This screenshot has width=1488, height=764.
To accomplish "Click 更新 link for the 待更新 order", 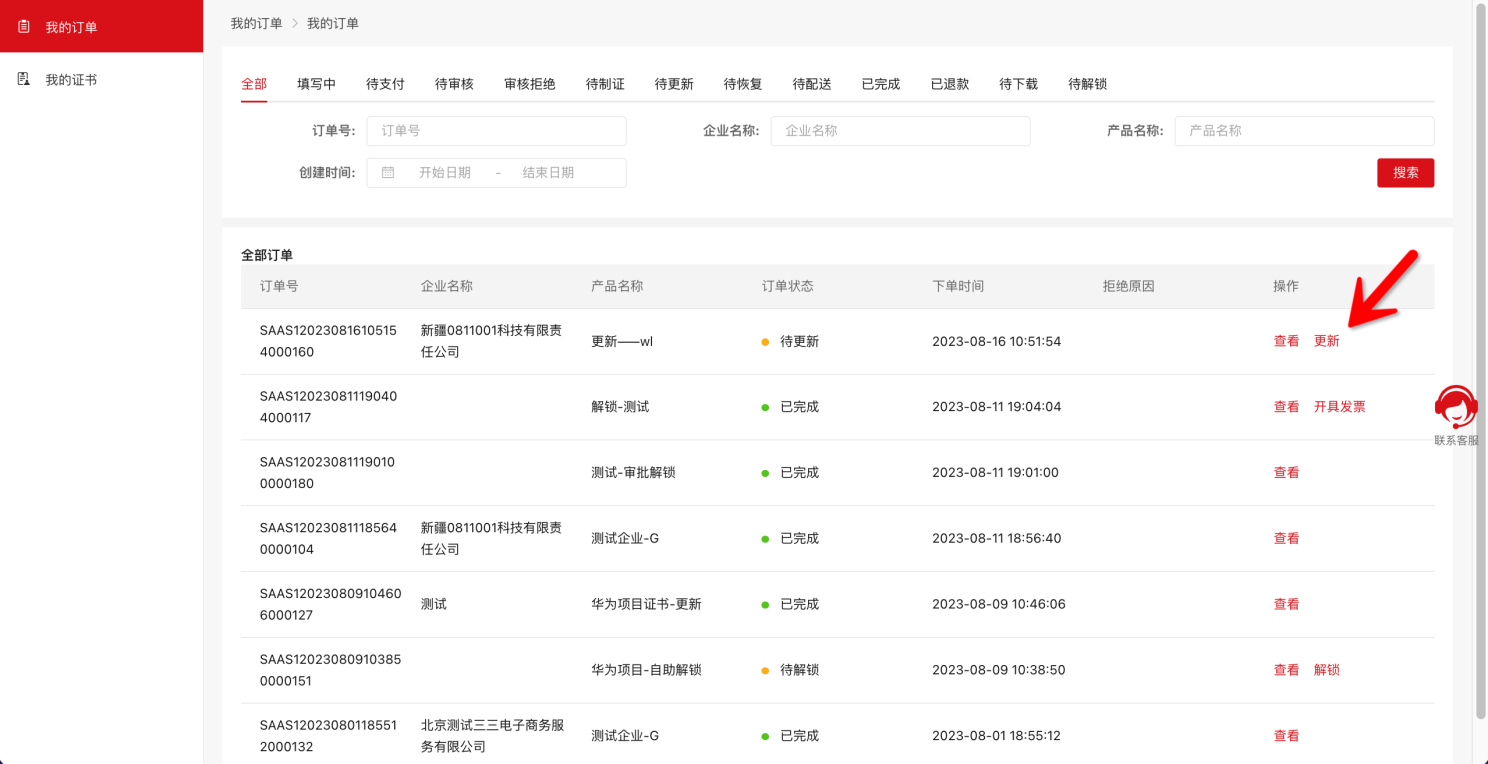I will coord(1326,341).
